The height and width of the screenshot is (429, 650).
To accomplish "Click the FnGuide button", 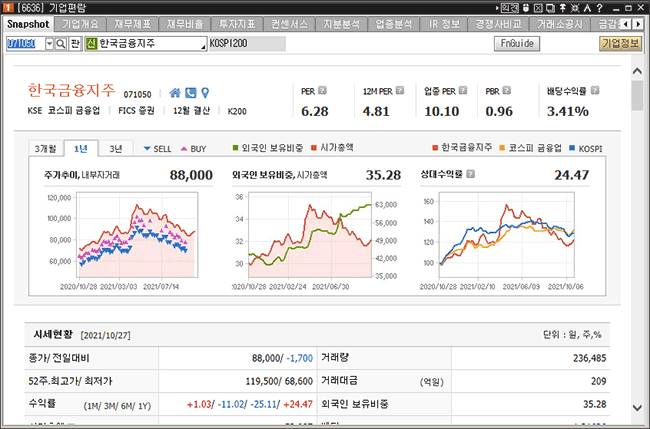I will pos(517,44).
